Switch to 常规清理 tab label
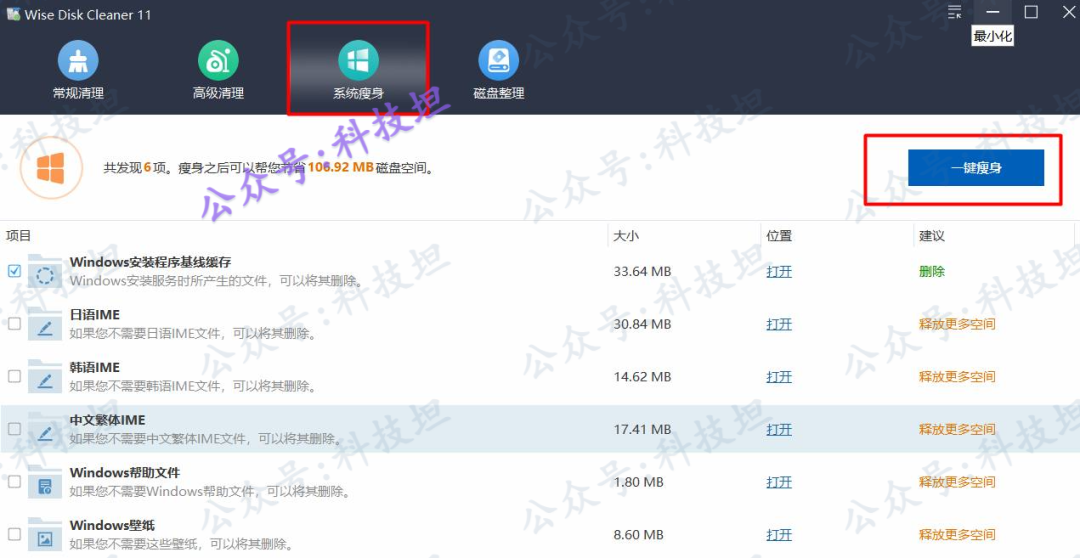Viewport: 1080px width, 558px height. (x=78, y=93)
